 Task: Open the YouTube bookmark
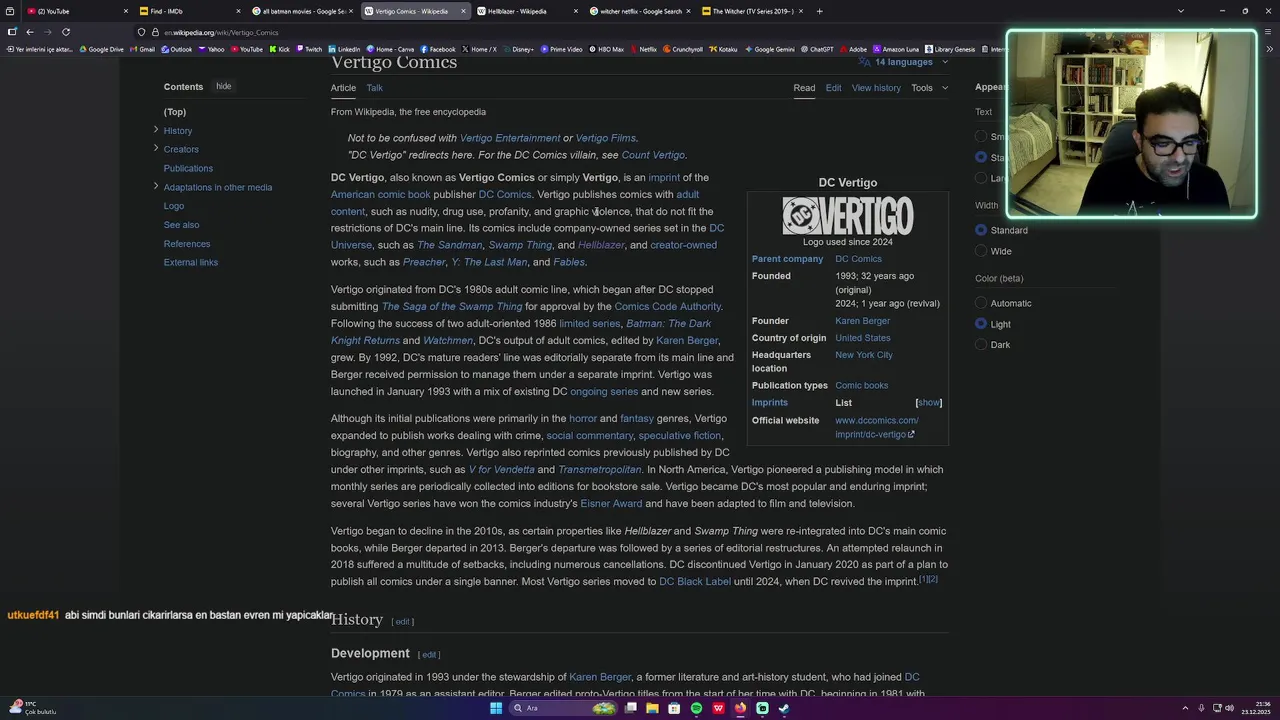click(247, 49)
